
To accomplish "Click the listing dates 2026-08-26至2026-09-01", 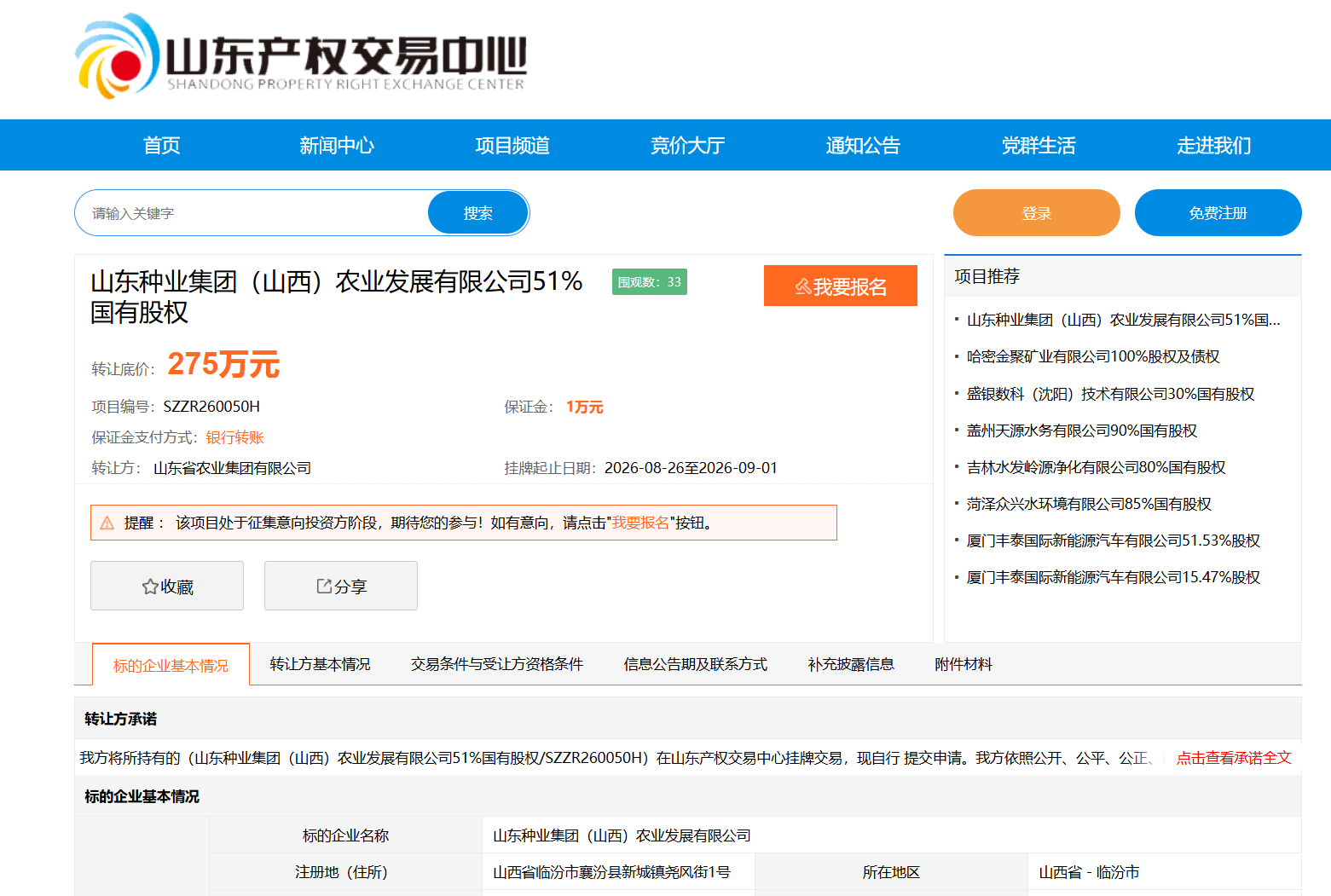I will coord(691,468).
